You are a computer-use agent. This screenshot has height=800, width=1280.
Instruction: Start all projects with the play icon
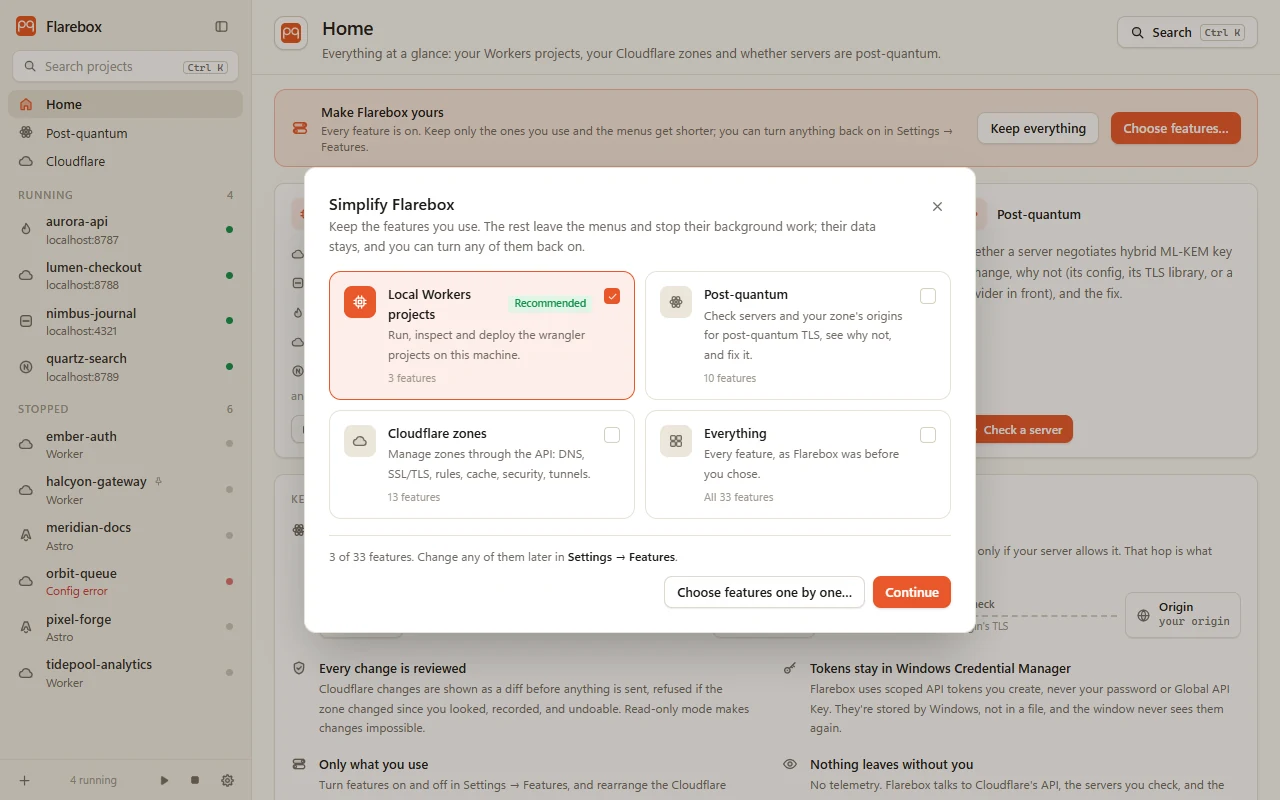point(165,780)
